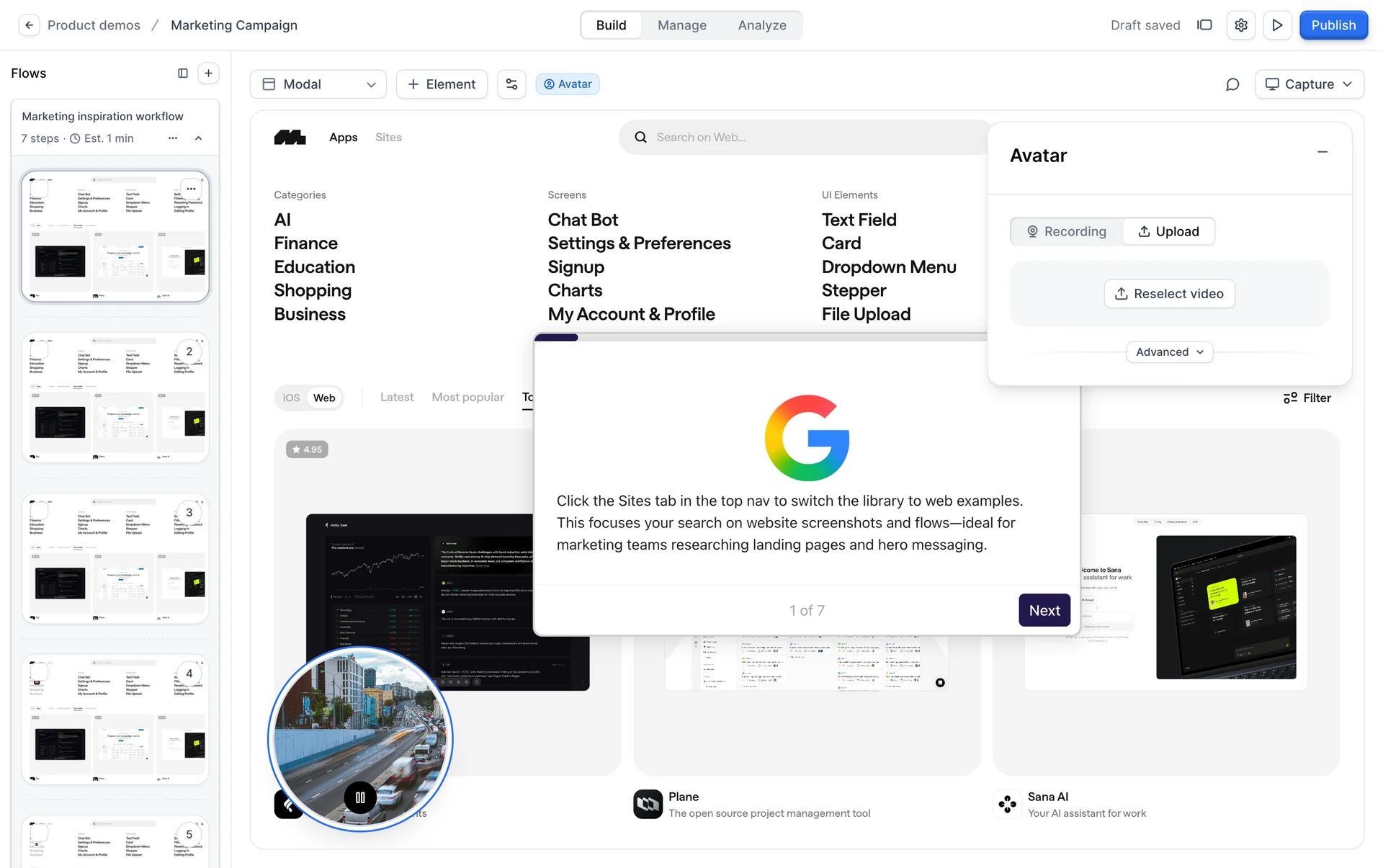The height and width of the screenshot is (868, 1383).
Task: Click the Publish button
Action: point(1333,25)
